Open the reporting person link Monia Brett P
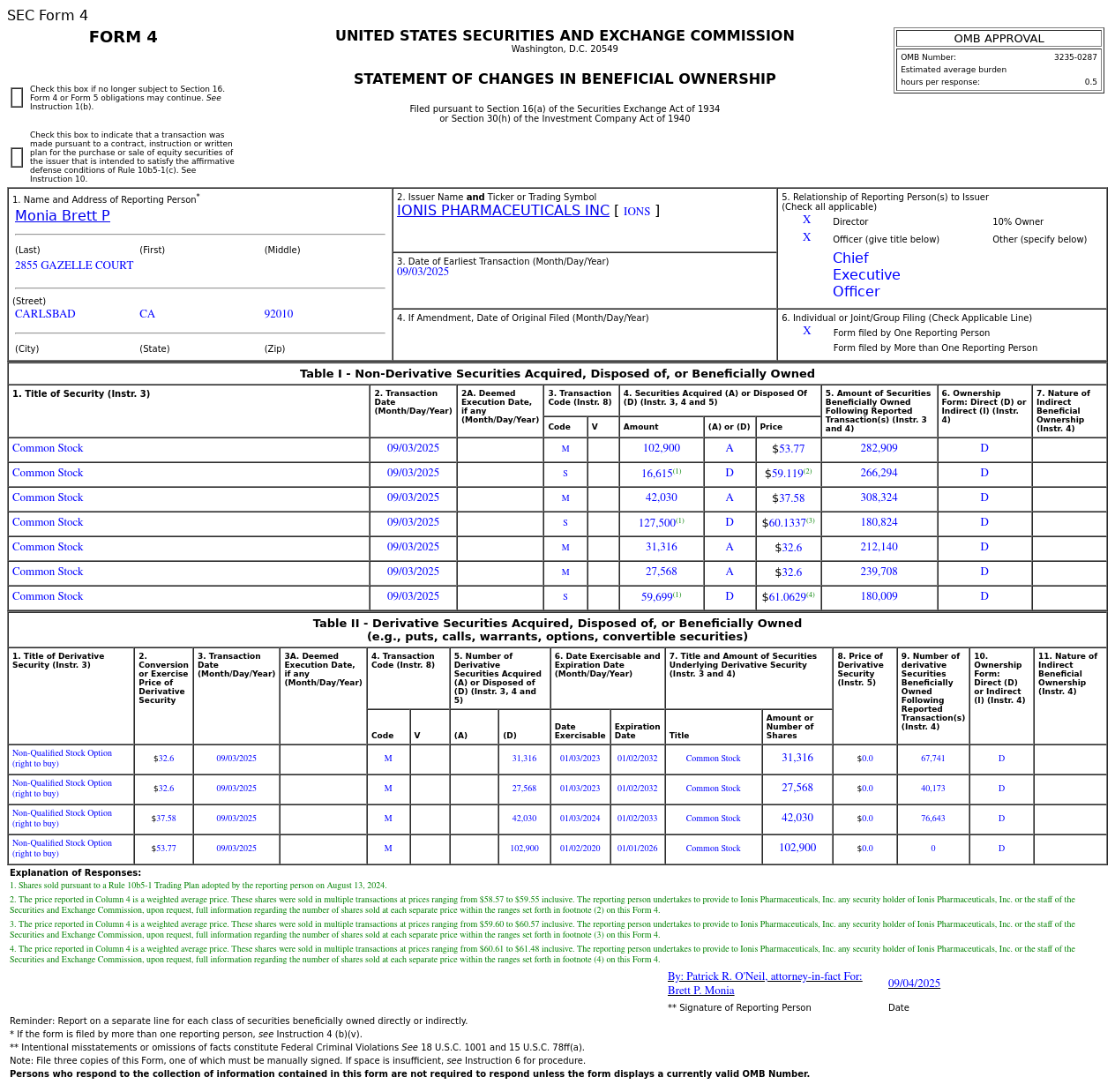 tap(63, 216)
